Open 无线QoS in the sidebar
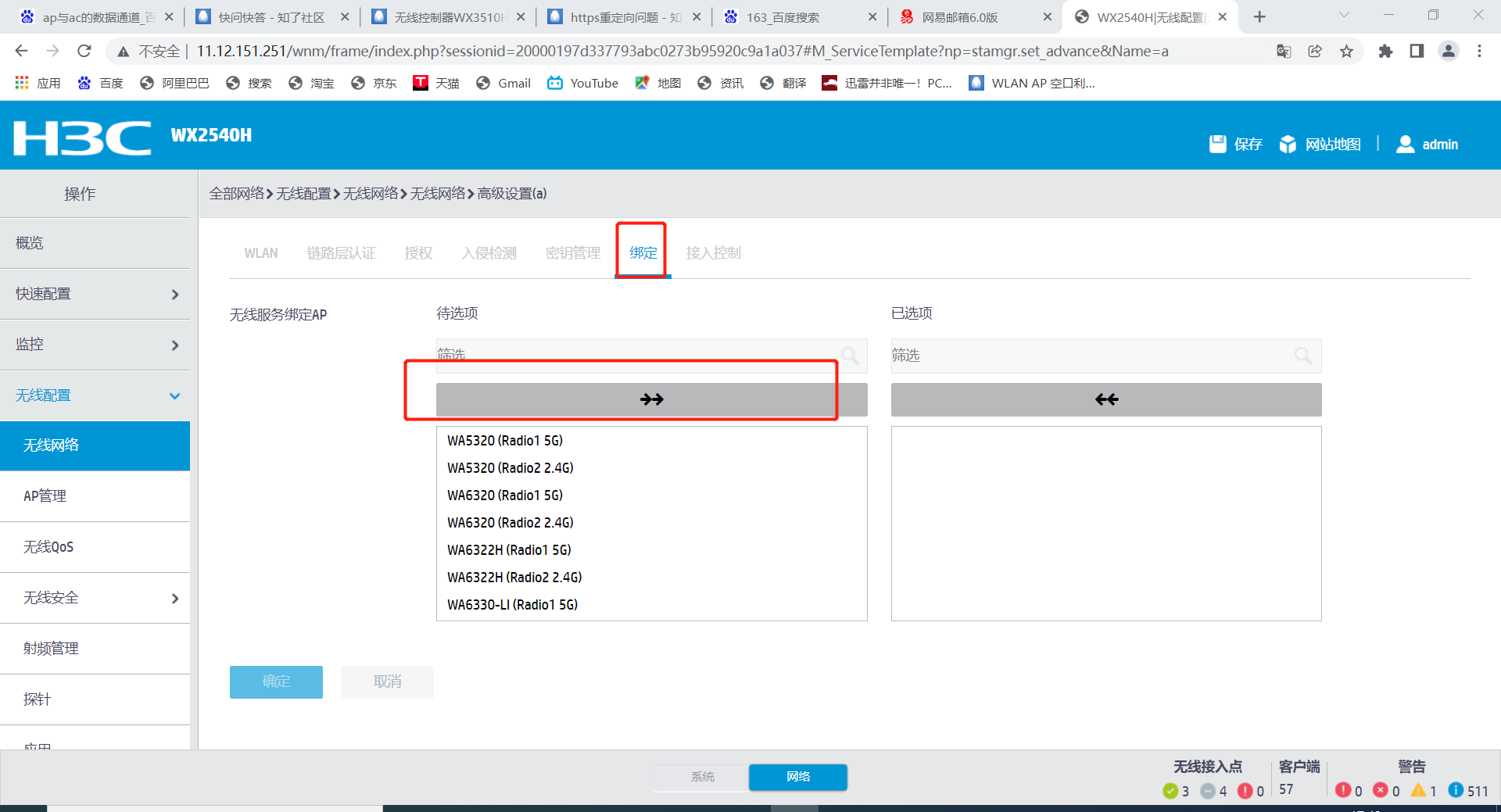1501x812 pixels. pyautogui.click(x=95, y=547)
